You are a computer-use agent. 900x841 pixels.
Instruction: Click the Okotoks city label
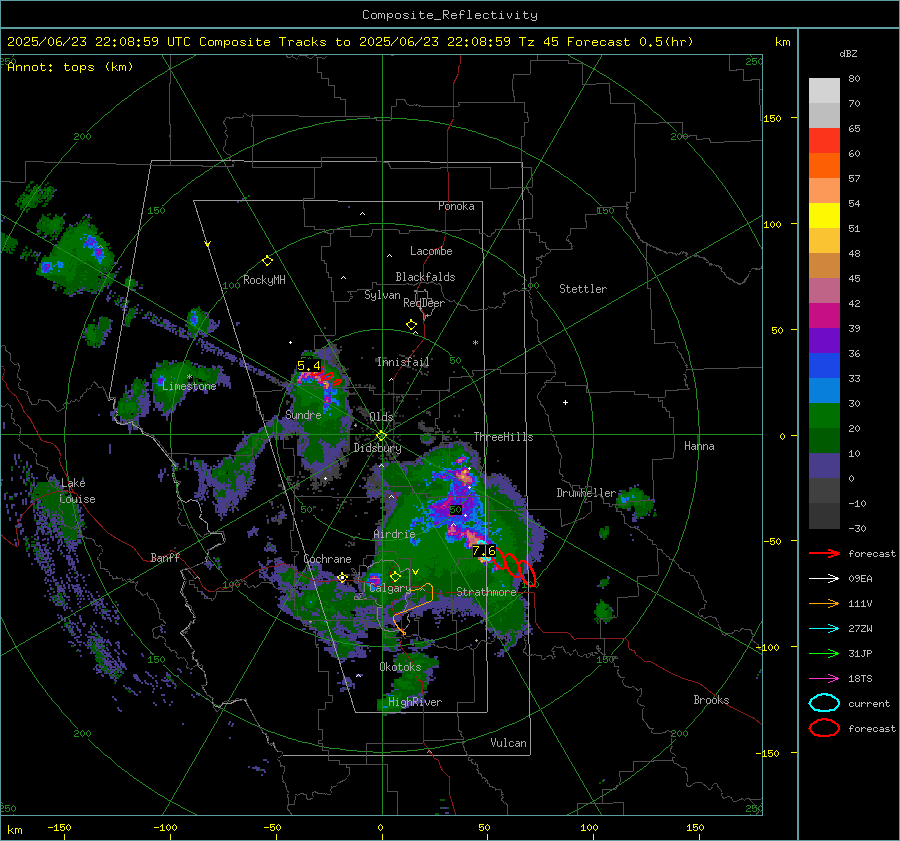[400, 667]
